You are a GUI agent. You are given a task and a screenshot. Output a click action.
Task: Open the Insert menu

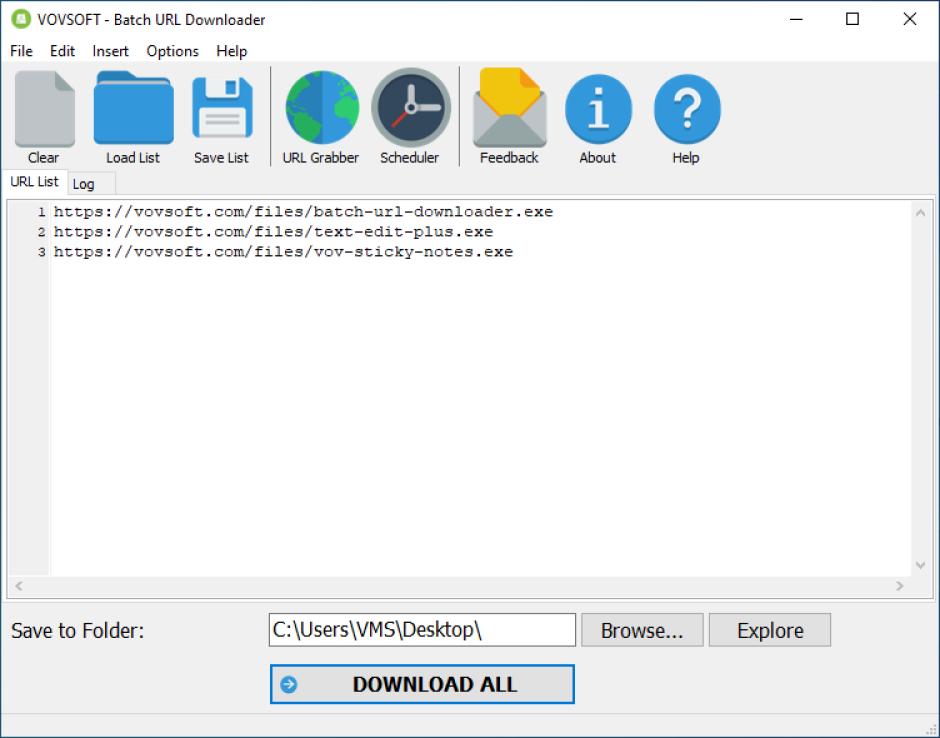[110, 51]
